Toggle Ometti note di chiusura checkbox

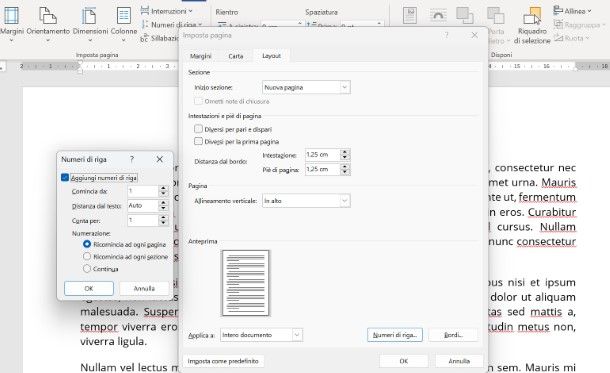point(198,101)
